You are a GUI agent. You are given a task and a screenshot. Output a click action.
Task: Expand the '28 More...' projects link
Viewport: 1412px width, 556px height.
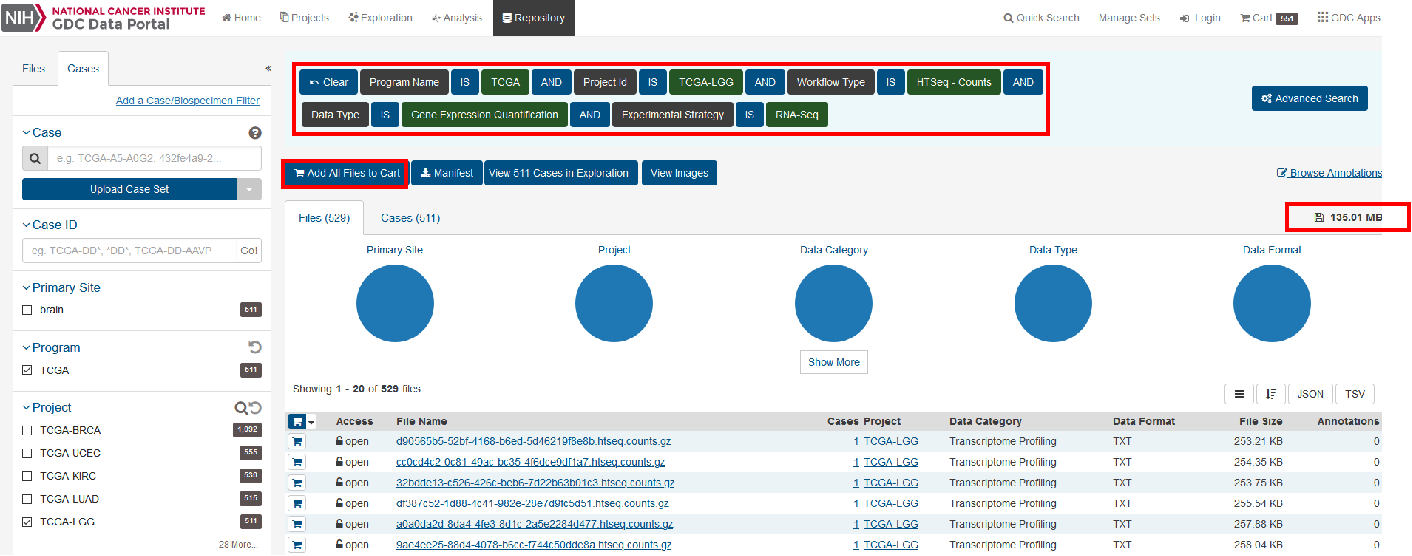240,544
